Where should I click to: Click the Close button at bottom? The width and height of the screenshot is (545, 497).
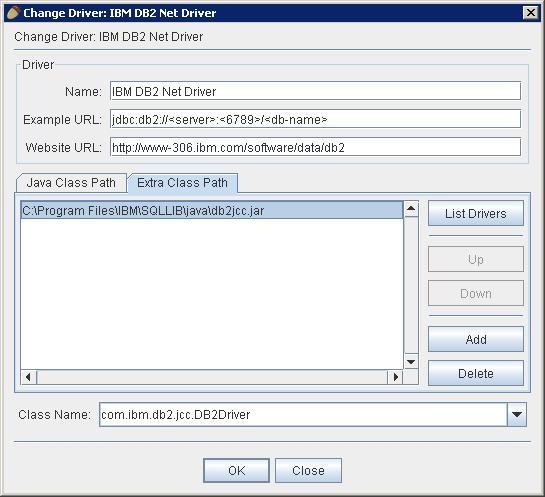coord(308,470)
